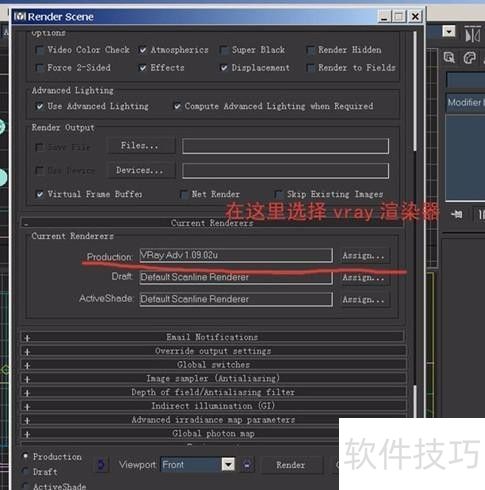Open the Files... output button
Image resolution: width=485 pixels, height=490 pixels.
140,146
